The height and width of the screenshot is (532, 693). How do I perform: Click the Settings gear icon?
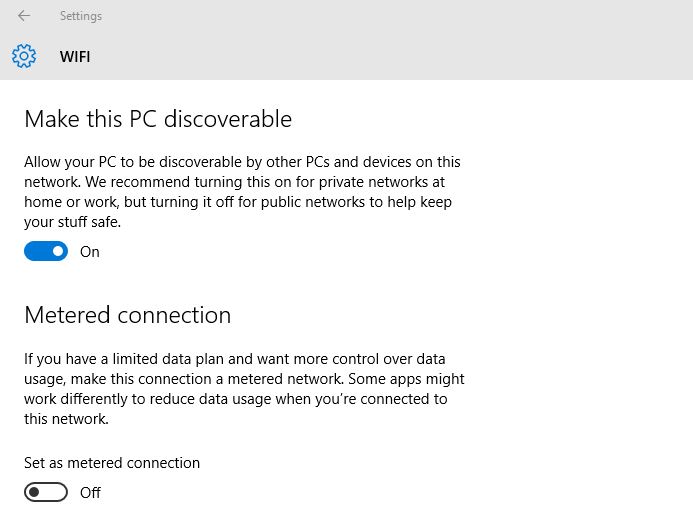[24, 56]
